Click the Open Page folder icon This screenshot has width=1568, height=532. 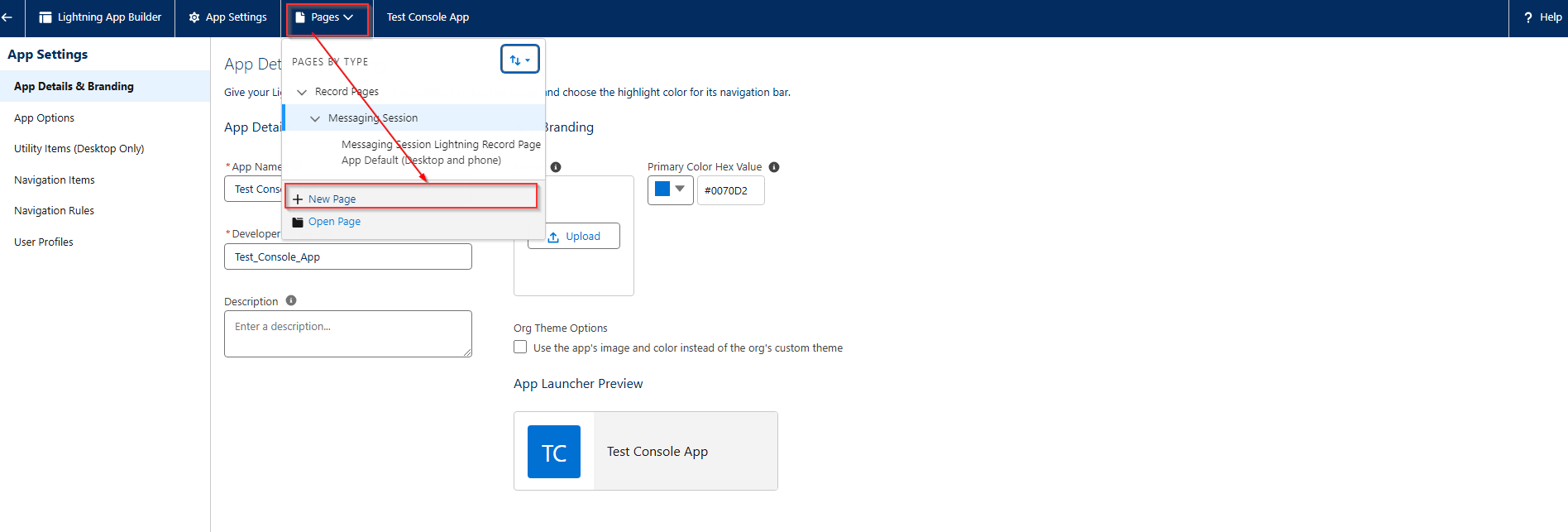tap(298, 222)
